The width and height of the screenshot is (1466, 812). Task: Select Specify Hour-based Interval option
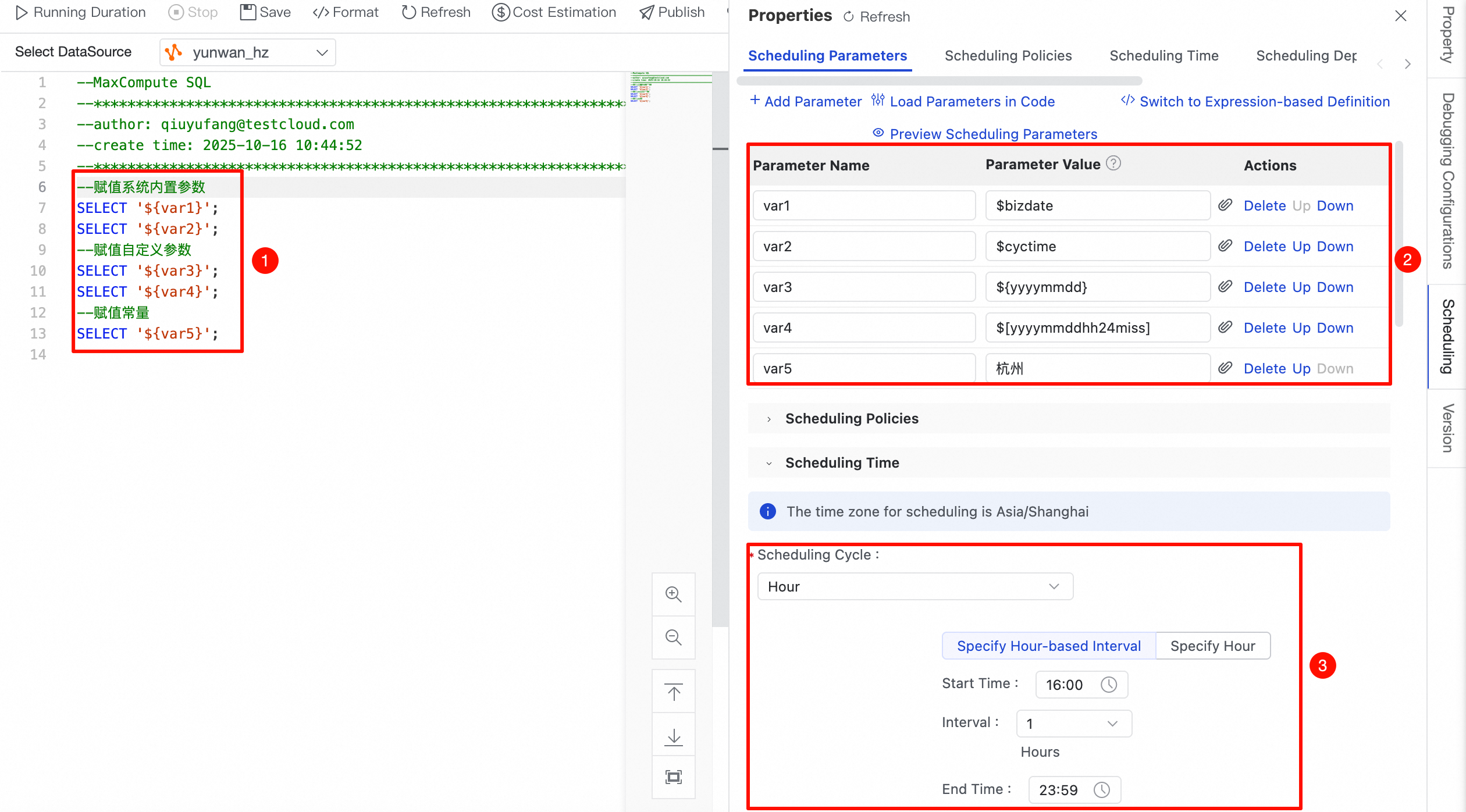(x=1048, y=646)
